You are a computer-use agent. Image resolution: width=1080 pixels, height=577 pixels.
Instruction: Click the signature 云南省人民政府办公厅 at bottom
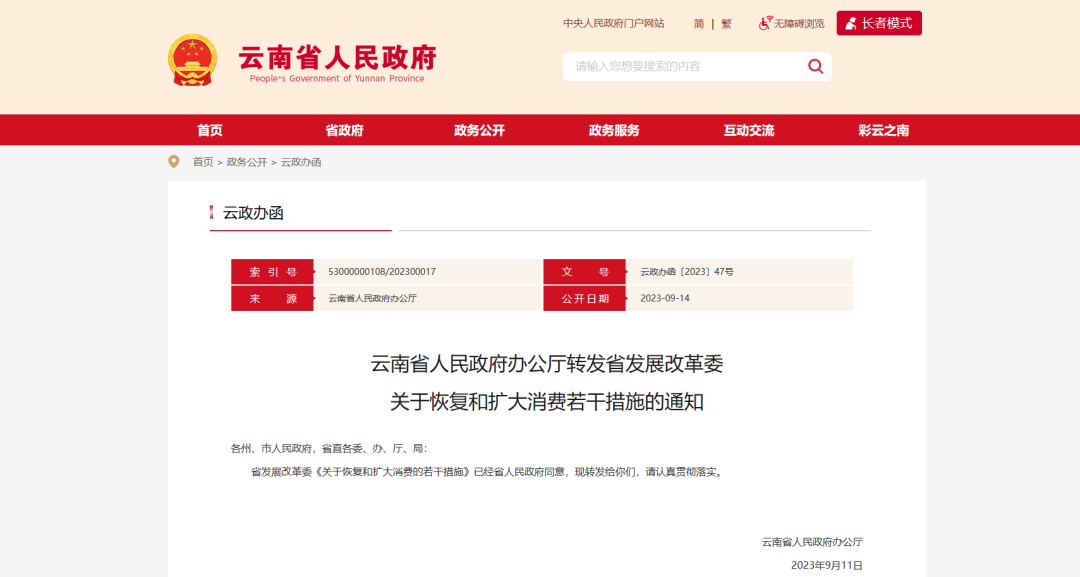pos(812,542)
